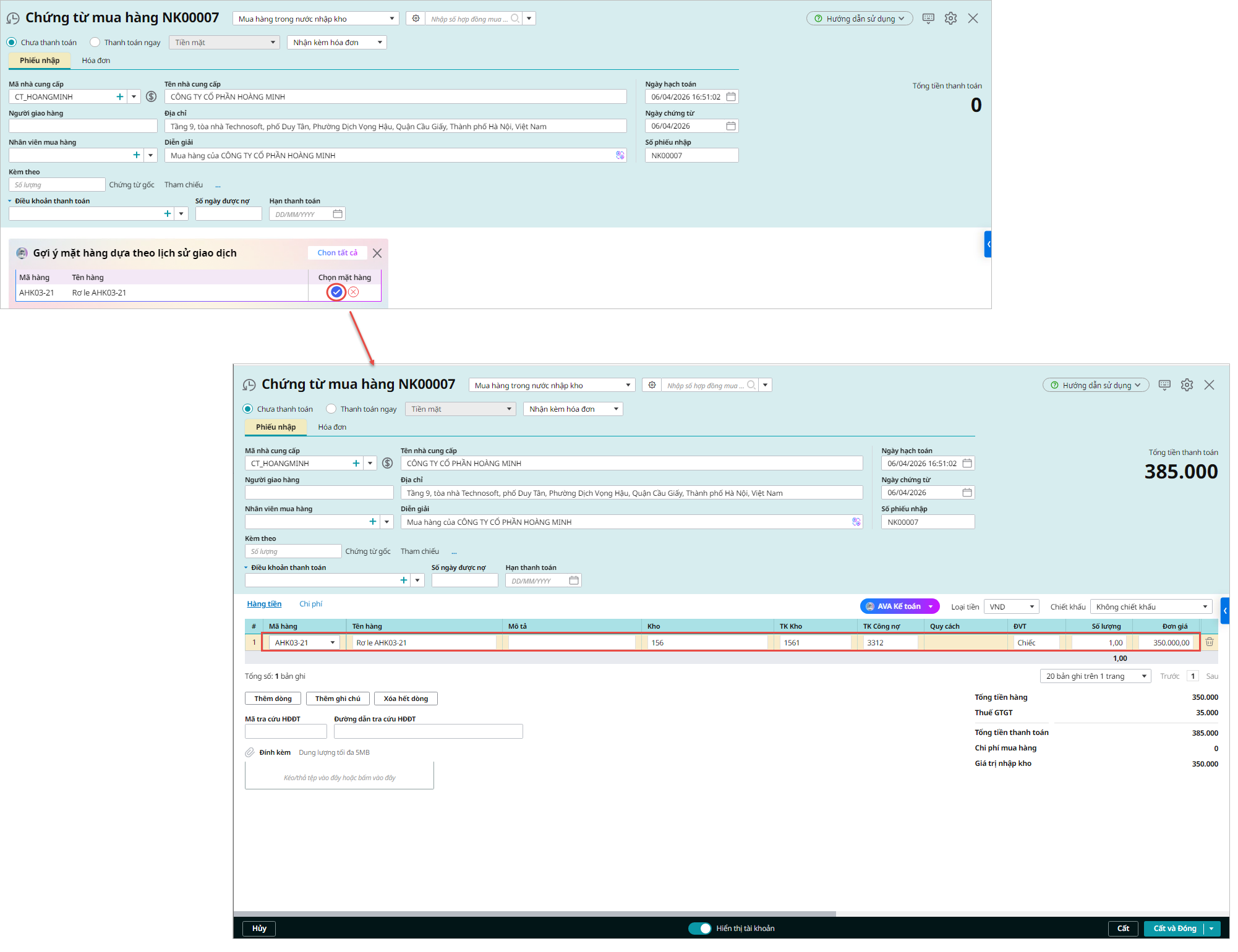Screen dimensions: 1238x952
Task: Click the AI suggestion icon in Diễn giải field
Action: (856, 522)
